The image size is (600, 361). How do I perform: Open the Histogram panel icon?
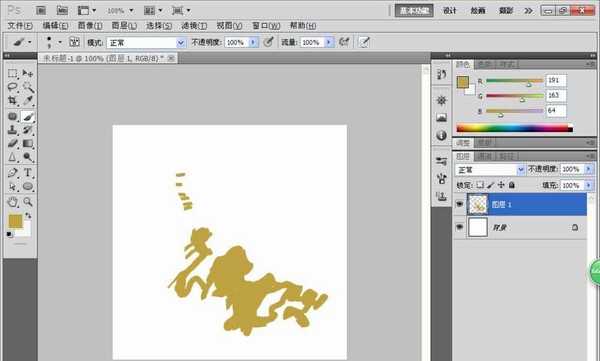[x=442, y=117]
